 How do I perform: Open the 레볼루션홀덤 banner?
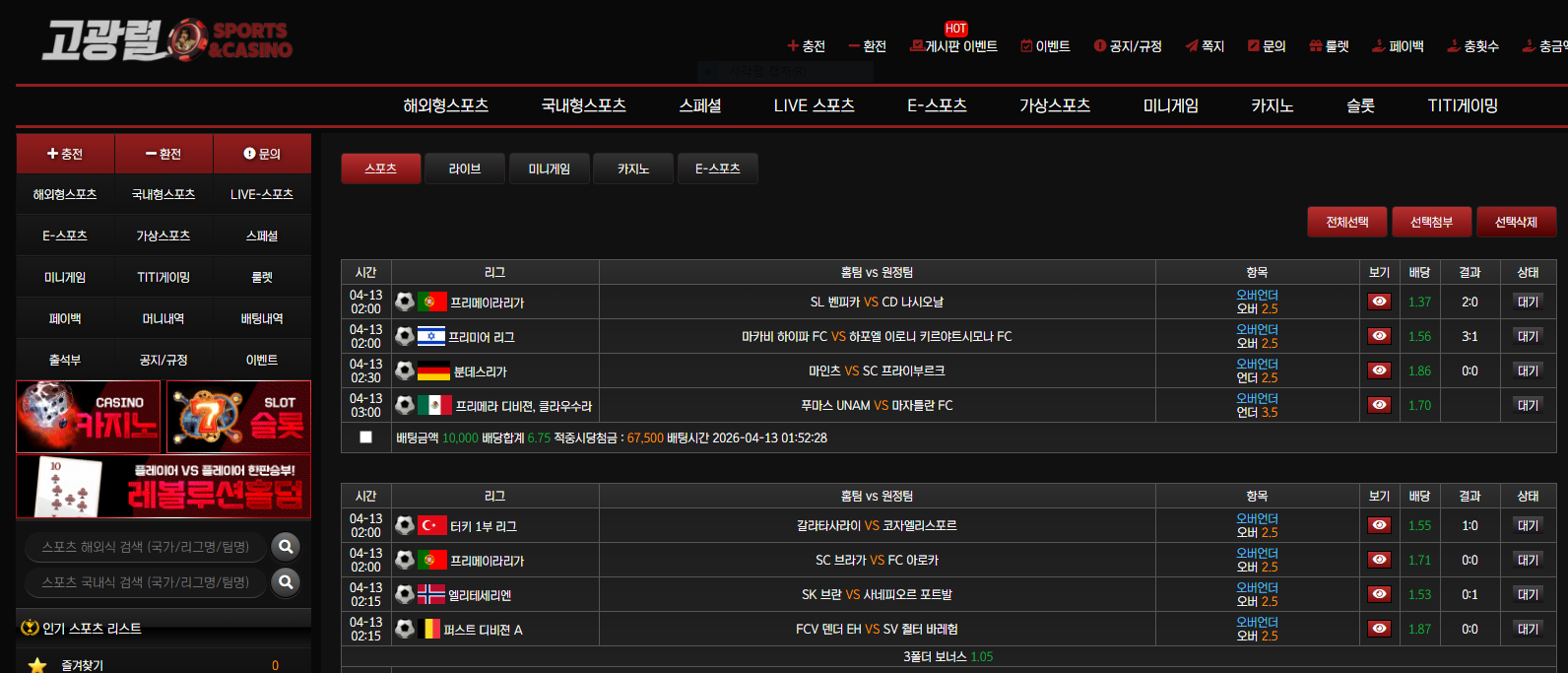tap(163, 486)
